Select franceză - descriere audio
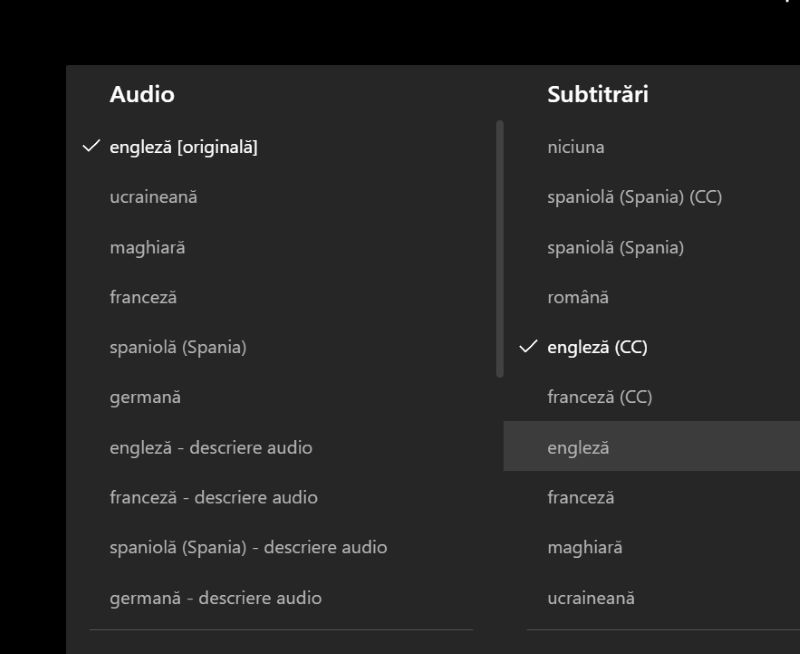This screenshot has width=800, height=654. (x=213, y=497)
